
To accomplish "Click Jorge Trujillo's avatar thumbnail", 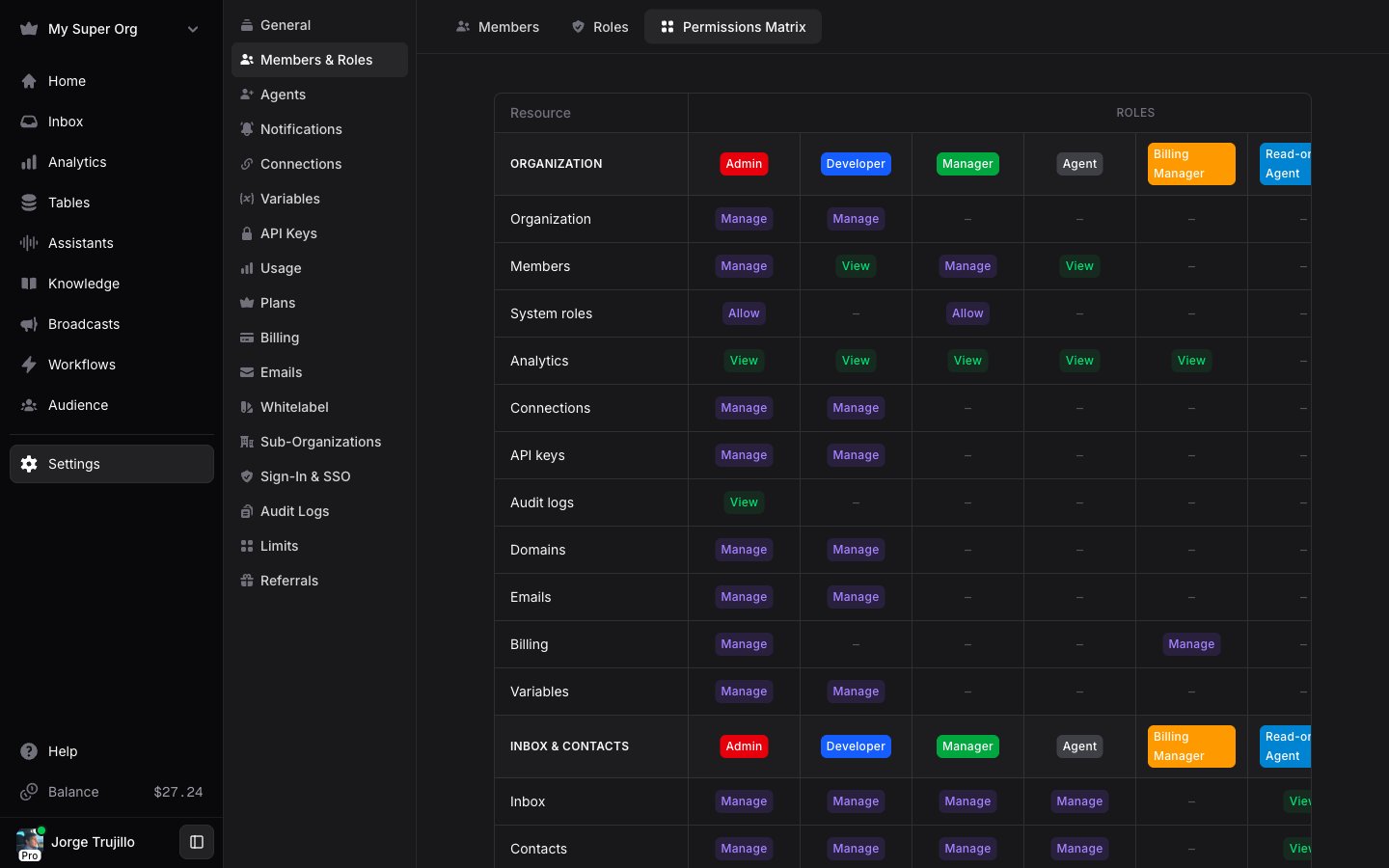I will point(30,842).
